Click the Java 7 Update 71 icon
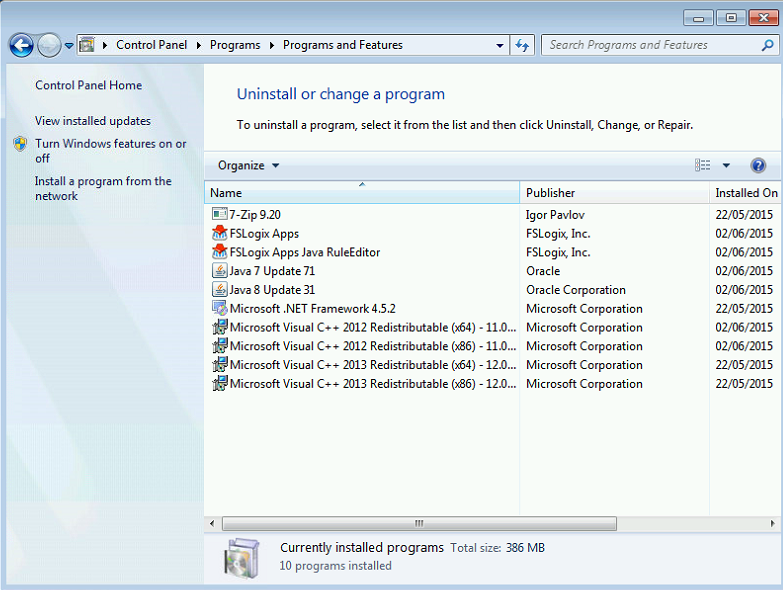The image size is (783, 590). coord(219,271)
